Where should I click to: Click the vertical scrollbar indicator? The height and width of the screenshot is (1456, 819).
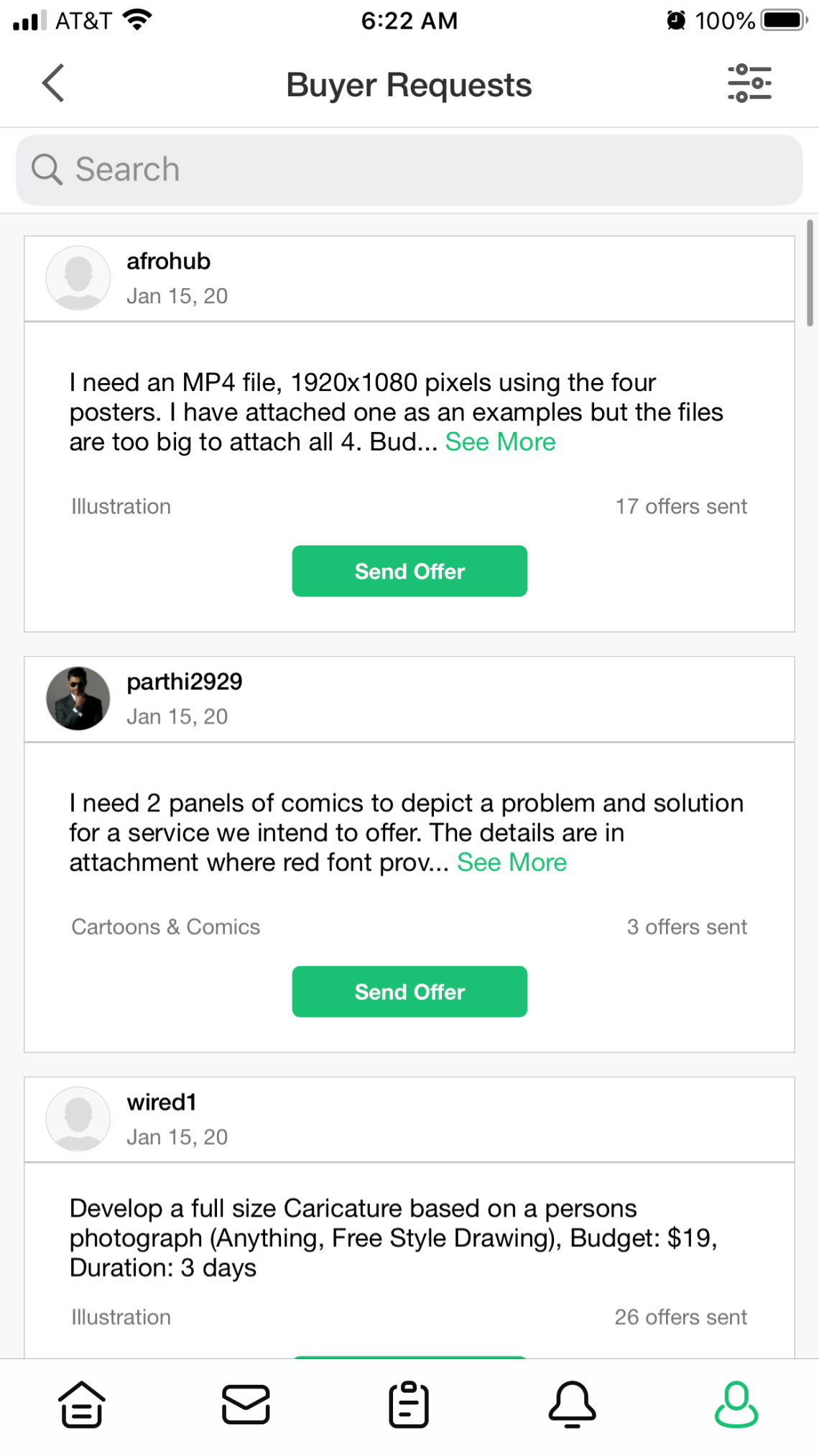[x=810, y=273]
